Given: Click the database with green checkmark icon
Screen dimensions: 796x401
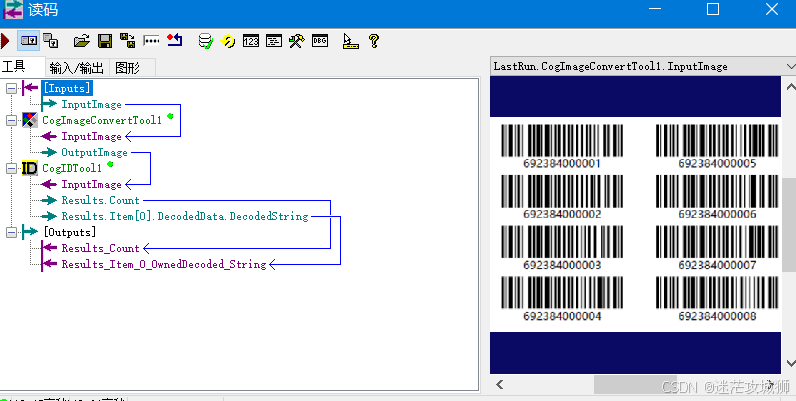Looking at the screenshot, I should [x=206, y=41].
